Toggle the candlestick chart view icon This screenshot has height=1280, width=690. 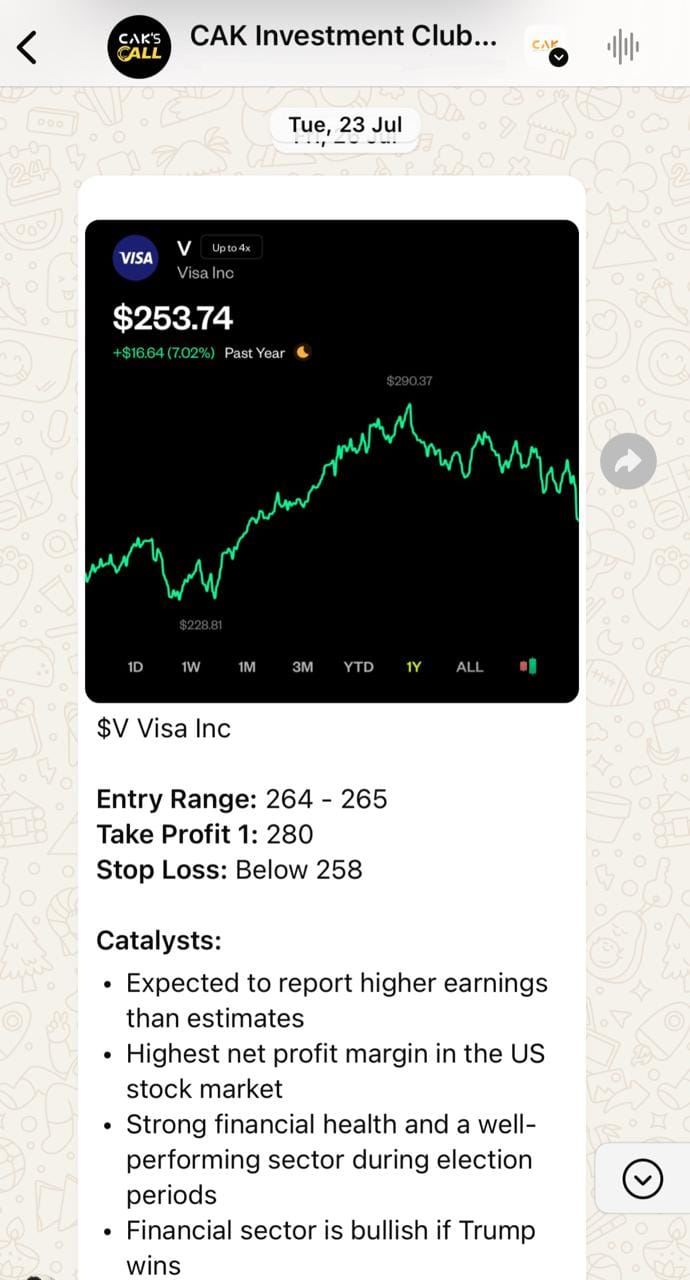click(527, 666)
